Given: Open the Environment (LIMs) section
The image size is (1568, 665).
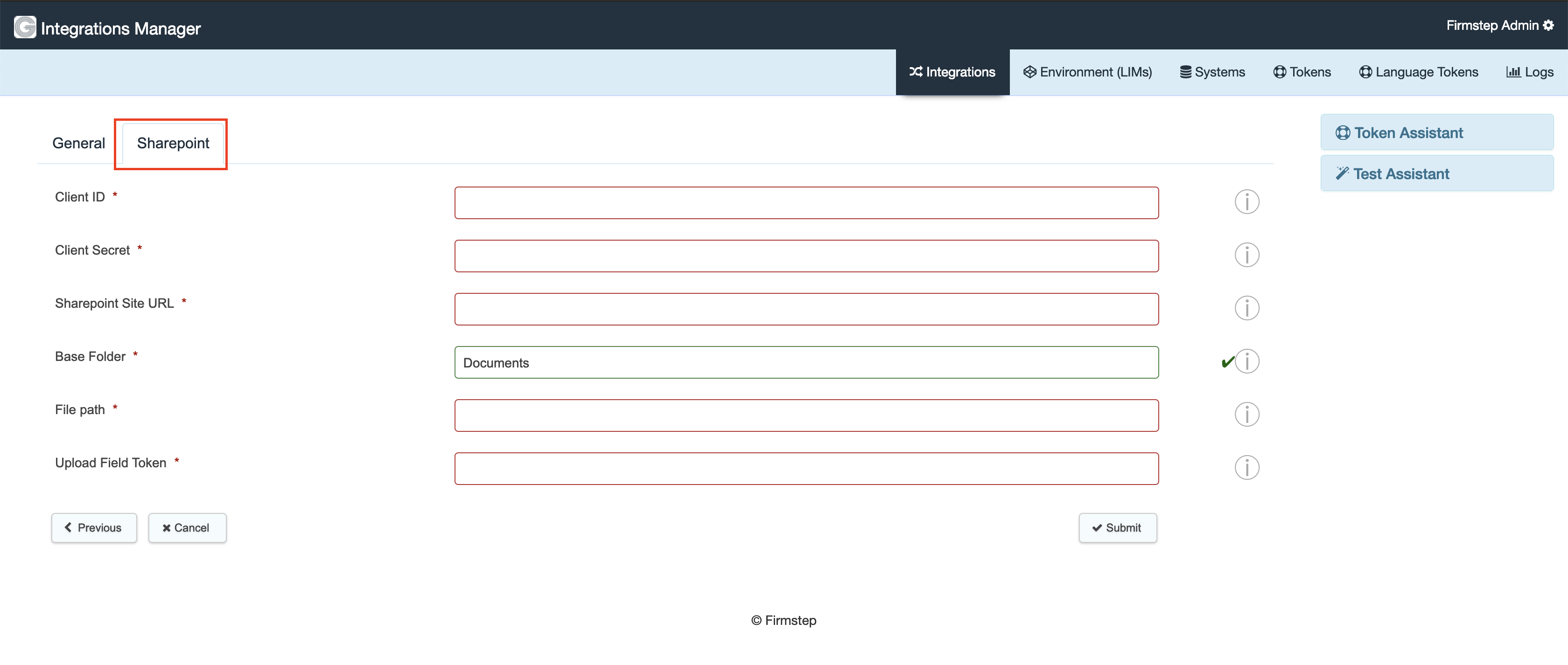Looking at the screenshot, I should 1088,72.
